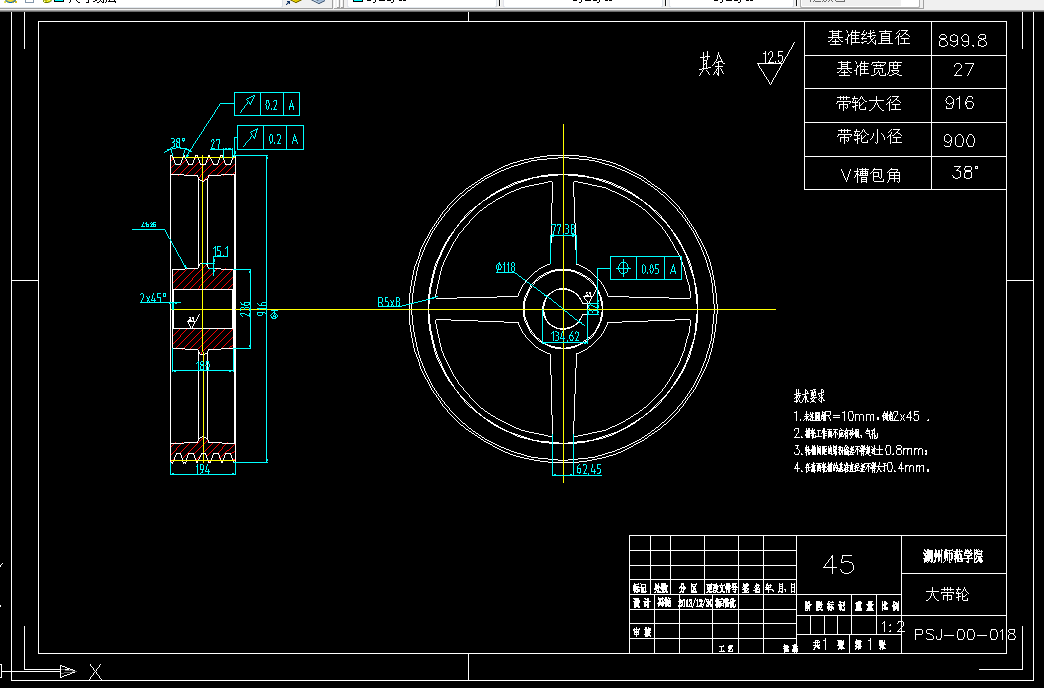Select the 设计 cell in the title block
Image resolution: width=1044 pixels, height=688 pixels.
pos(641,603)
